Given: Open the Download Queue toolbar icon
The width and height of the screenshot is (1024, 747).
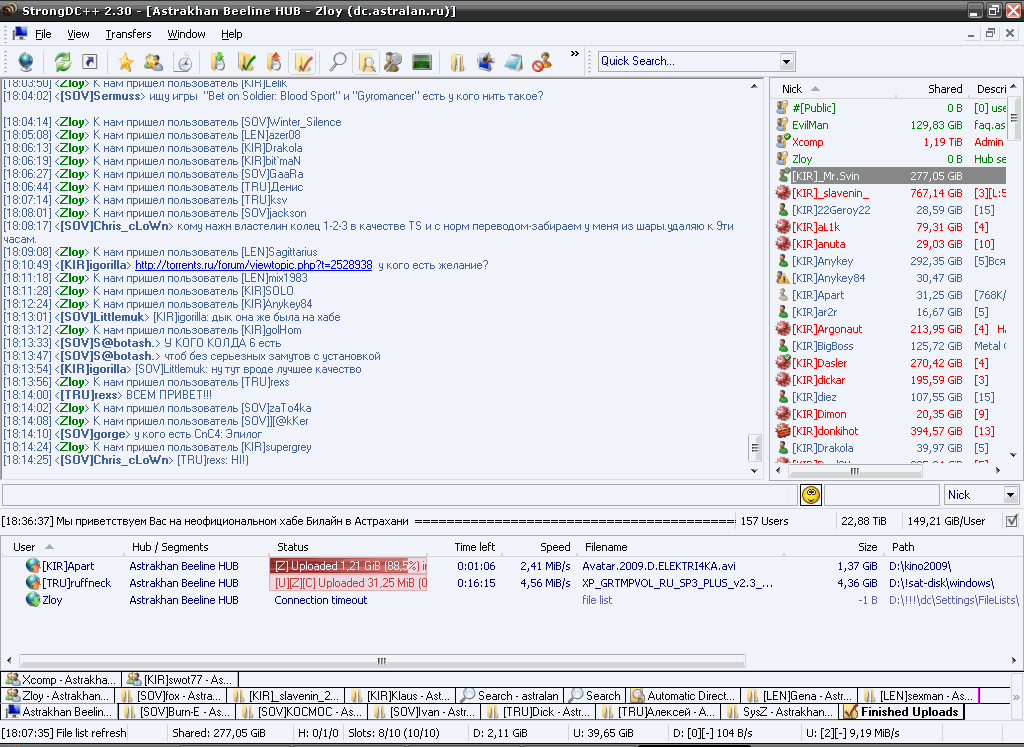Looking at the screenshot, I should coord(218,62).
